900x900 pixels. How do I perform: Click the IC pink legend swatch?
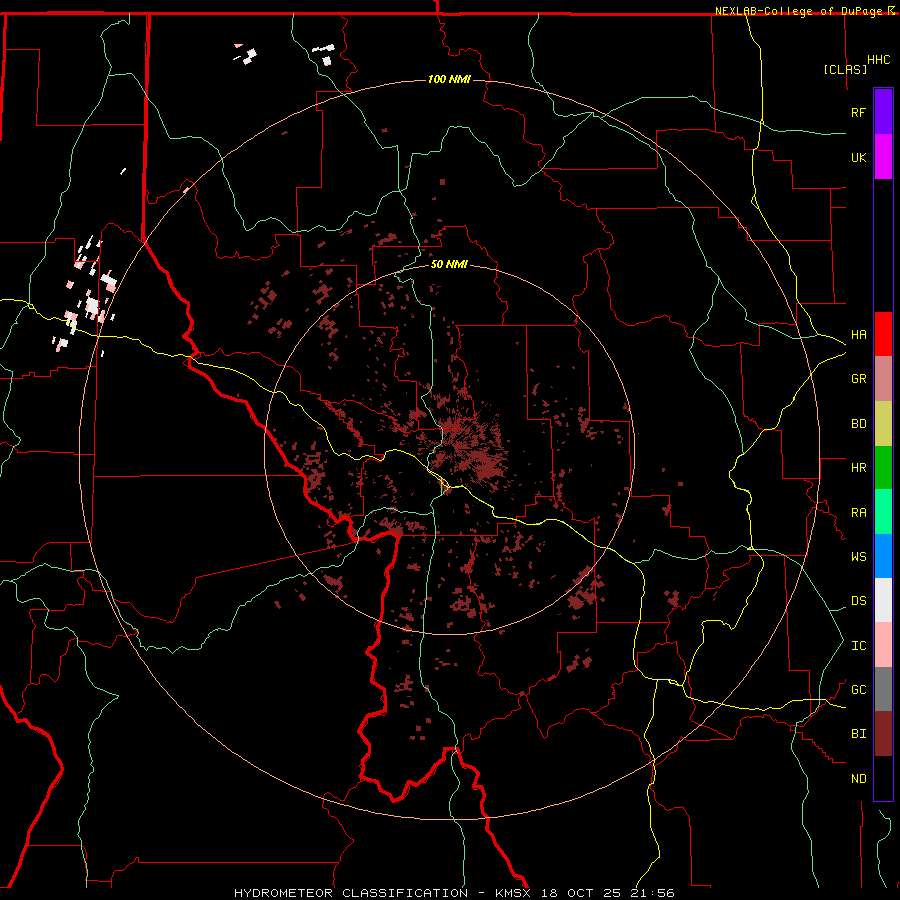883,645
